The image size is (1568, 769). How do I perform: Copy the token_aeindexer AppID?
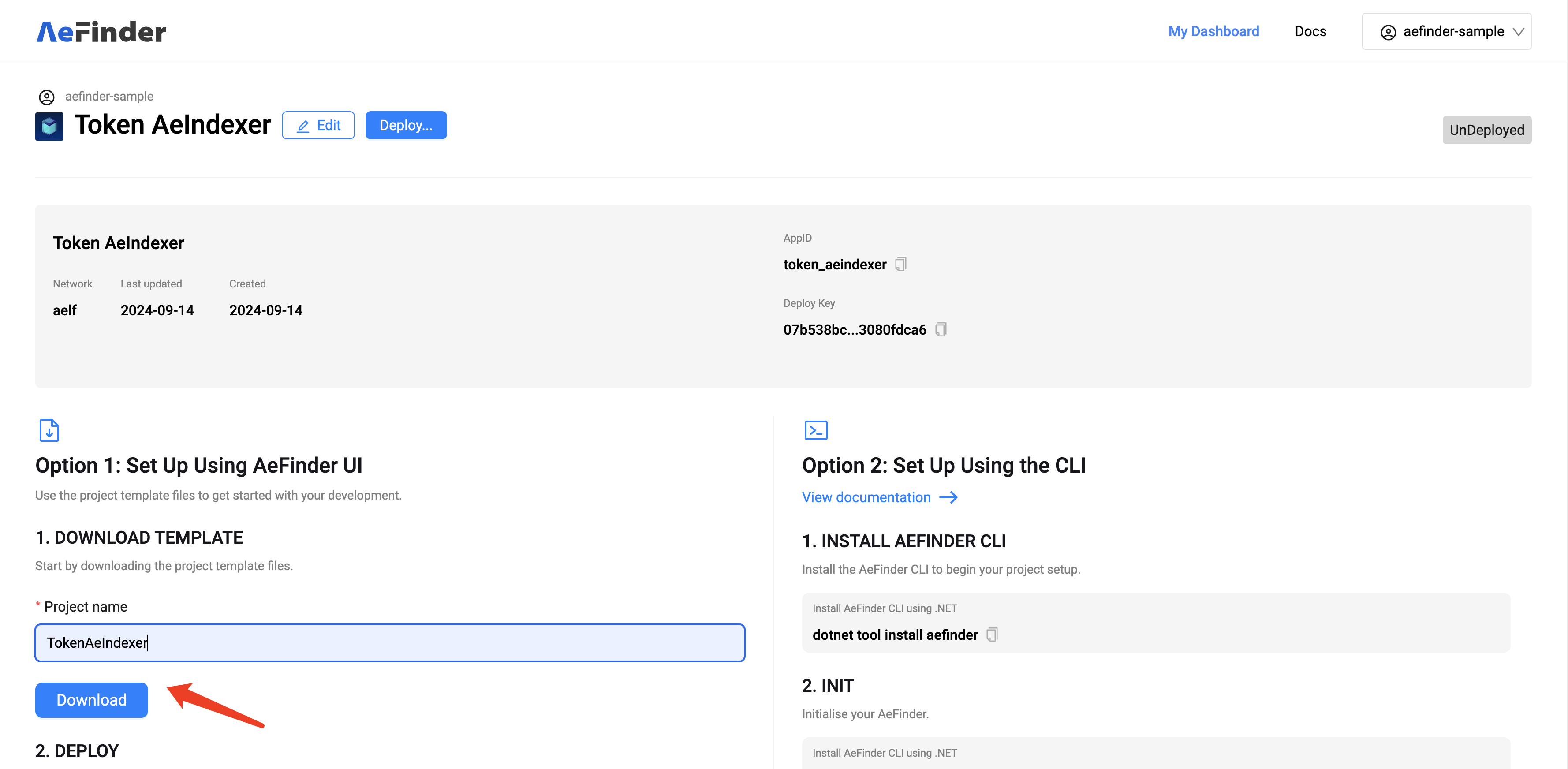tap(900, 264)
